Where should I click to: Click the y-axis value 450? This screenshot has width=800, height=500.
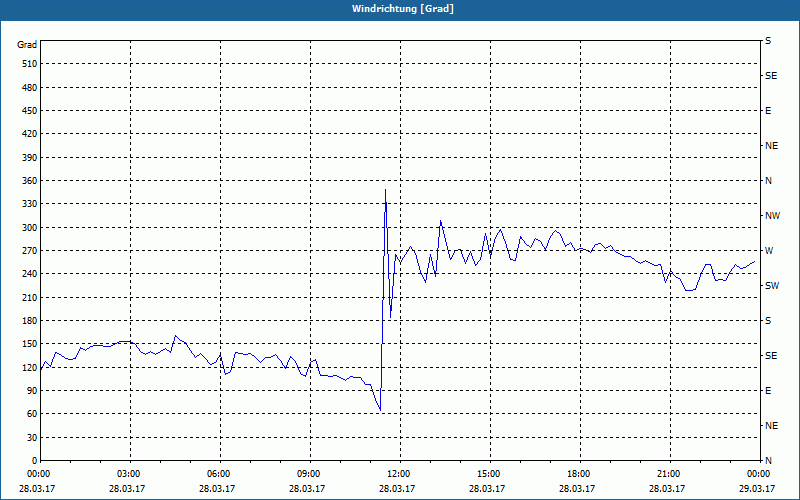click(x=30, y=111)
